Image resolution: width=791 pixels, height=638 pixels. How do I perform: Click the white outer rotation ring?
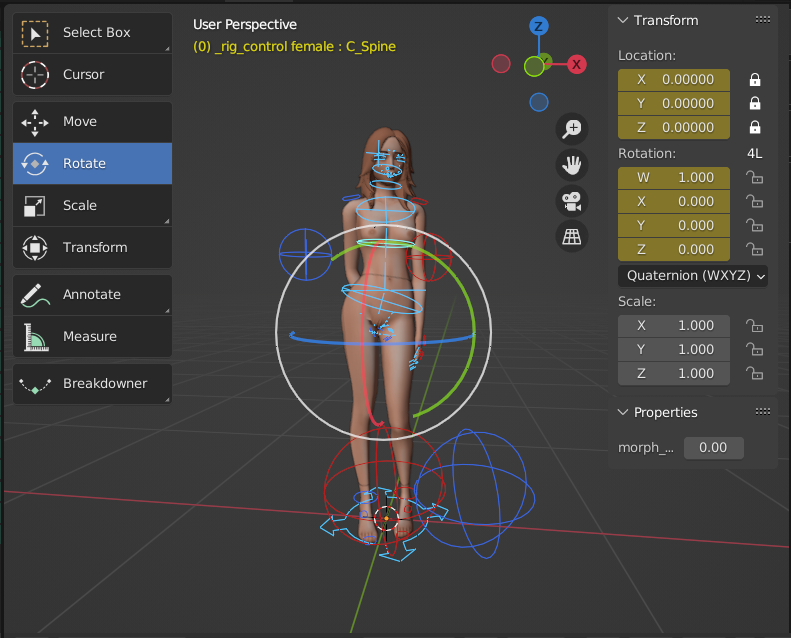click(276, 333)
